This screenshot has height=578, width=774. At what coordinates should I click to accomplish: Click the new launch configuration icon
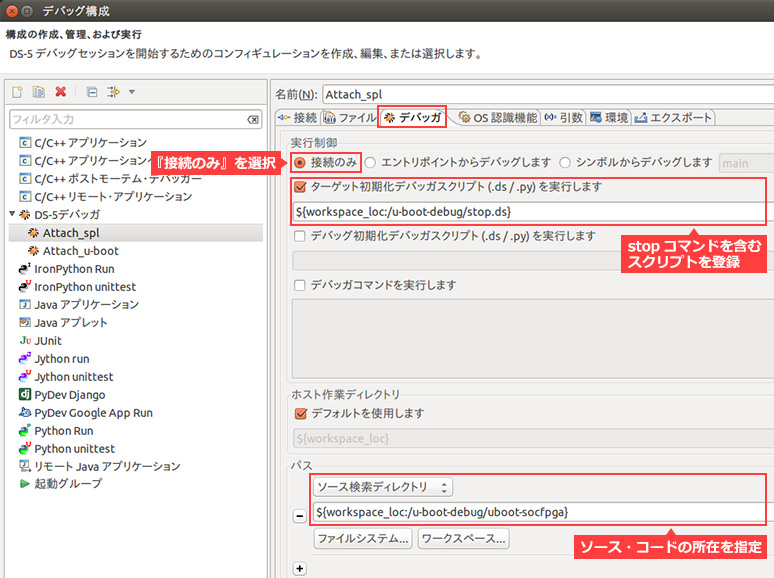[17, 92]
